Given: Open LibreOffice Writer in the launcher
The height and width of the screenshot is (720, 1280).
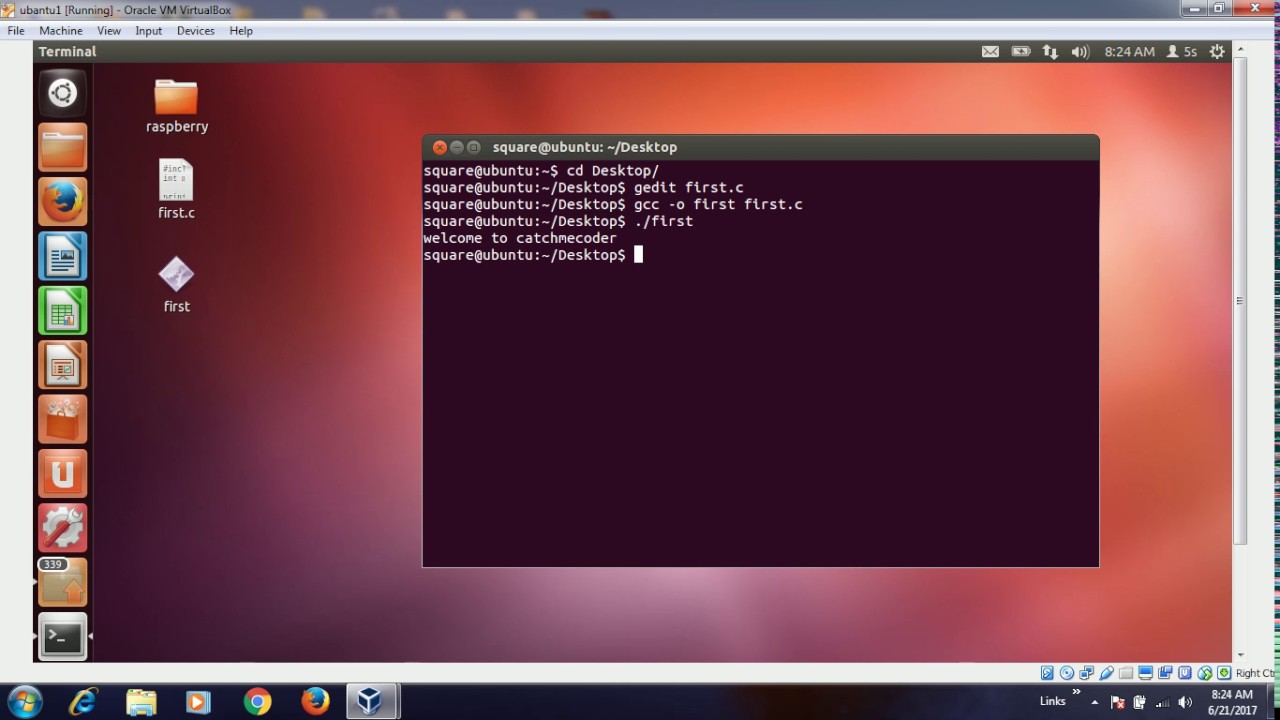Looking at the screenshot, I should tap(62, 256).
